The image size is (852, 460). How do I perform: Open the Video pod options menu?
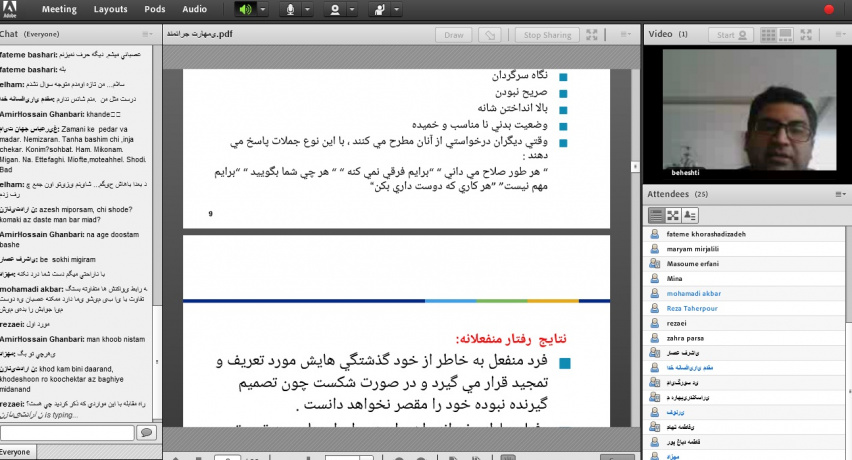pyautogui.click(x=840, y=34)
